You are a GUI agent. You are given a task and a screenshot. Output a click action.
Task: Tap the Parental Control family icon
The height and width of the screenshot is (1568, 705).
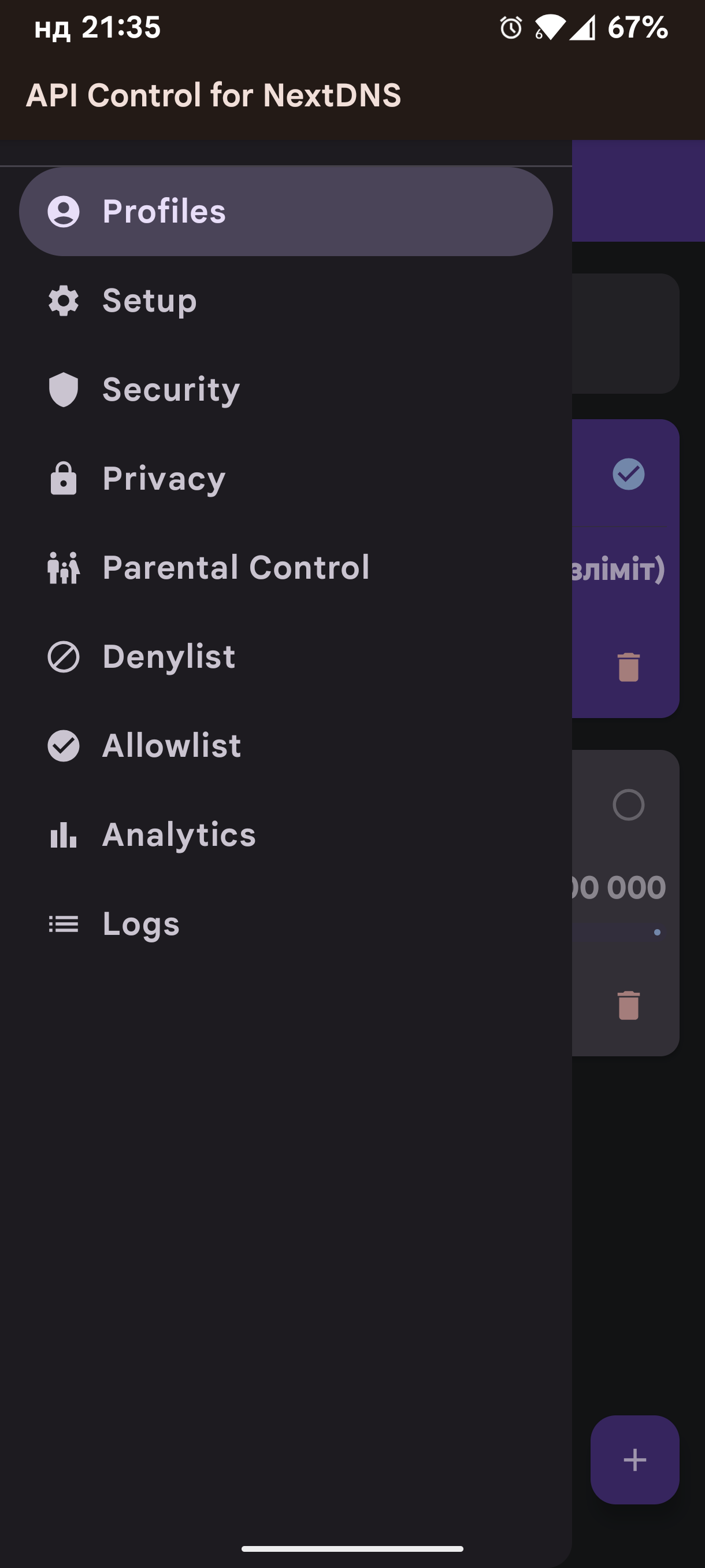63,567
